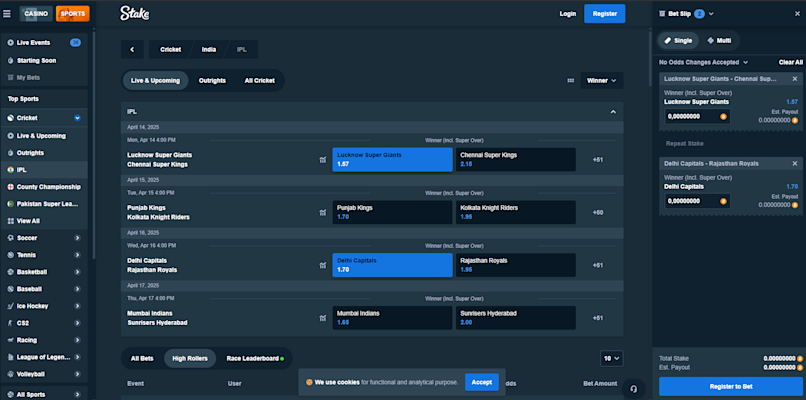
Task: Switch to the All Cricket tab
Action: point(260,81)
